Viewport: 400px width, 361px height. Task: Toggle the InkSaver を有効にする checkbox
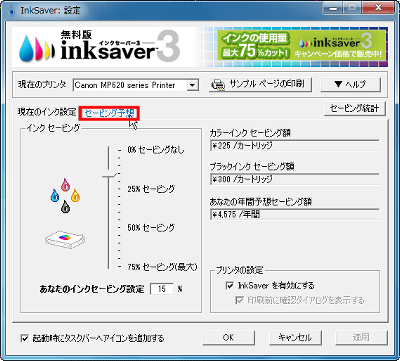tap(230, 286)
